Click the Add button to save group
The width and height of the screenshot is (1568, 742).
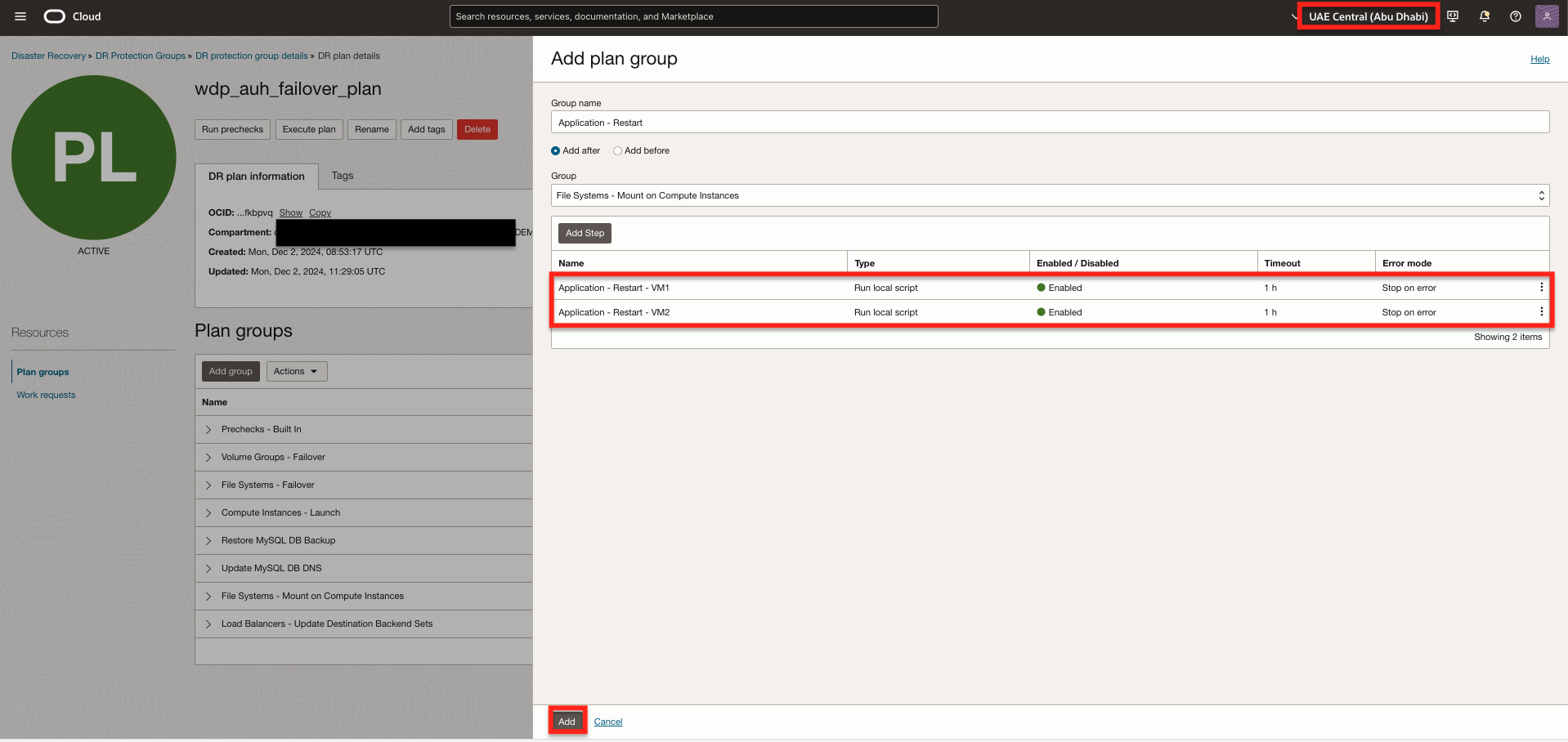coord(567,722)
